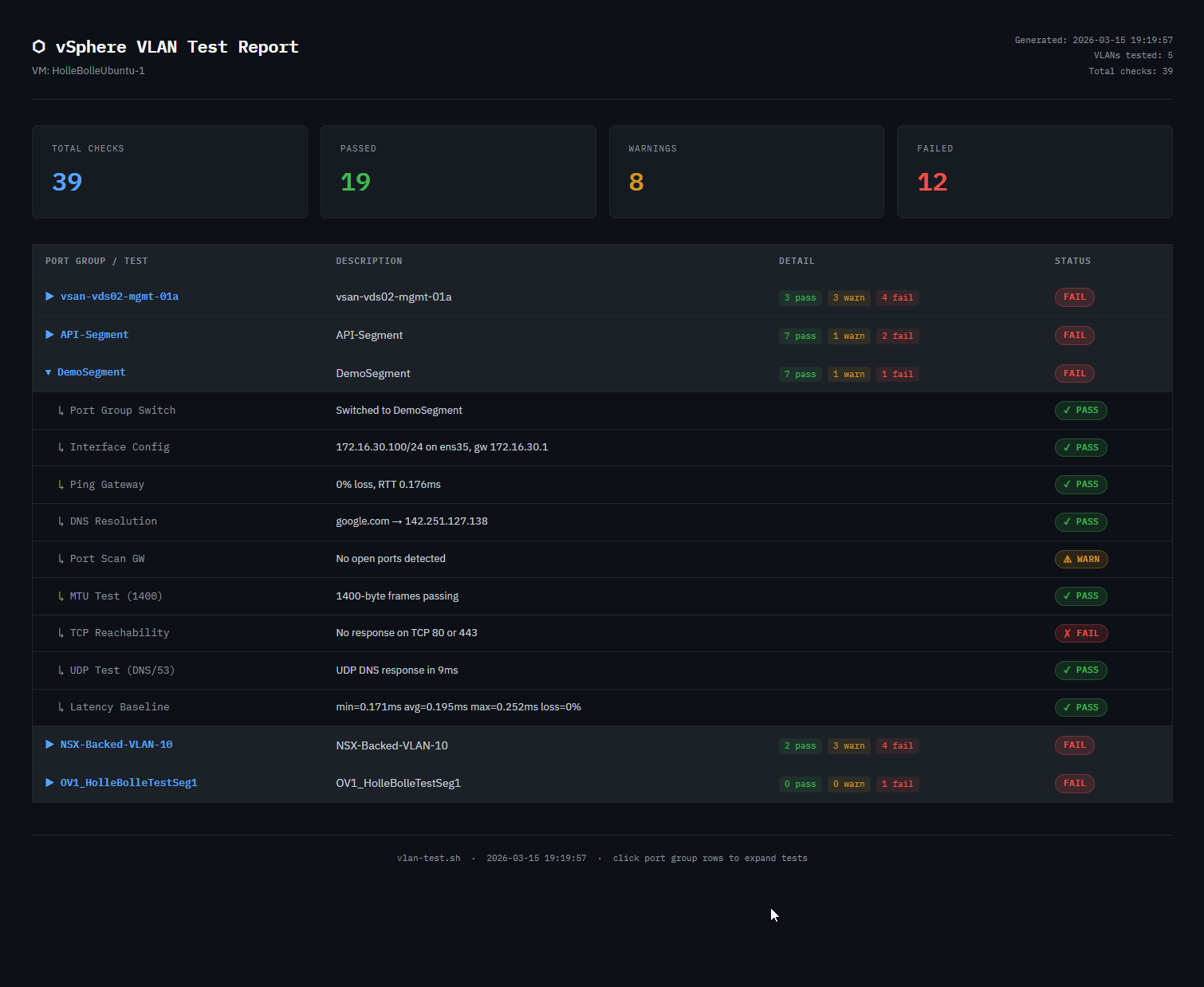Click the FAIL status pill for OV1_HolleBolleTestSeg1
Viewport: 1204px width, 987px height.
[x=1074, y=783]
